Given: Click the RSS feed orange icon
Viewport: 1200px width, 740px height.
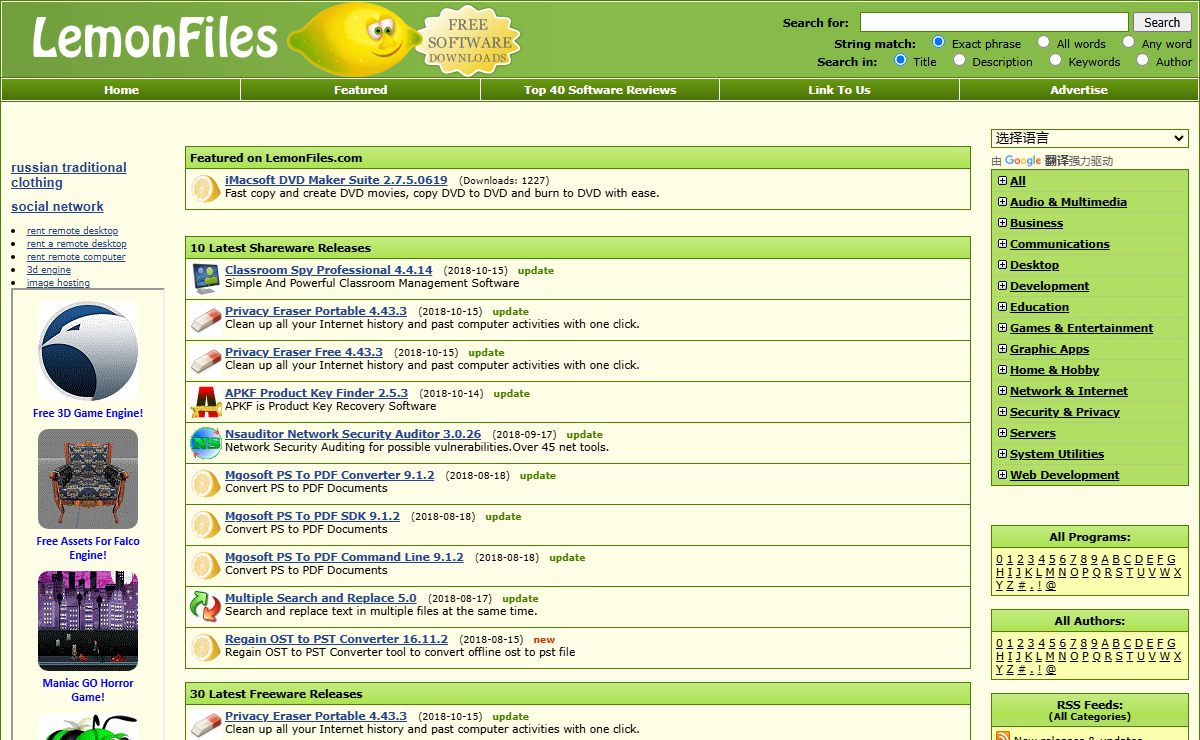Looking at the screenshot, I should tap(1003, 736).
